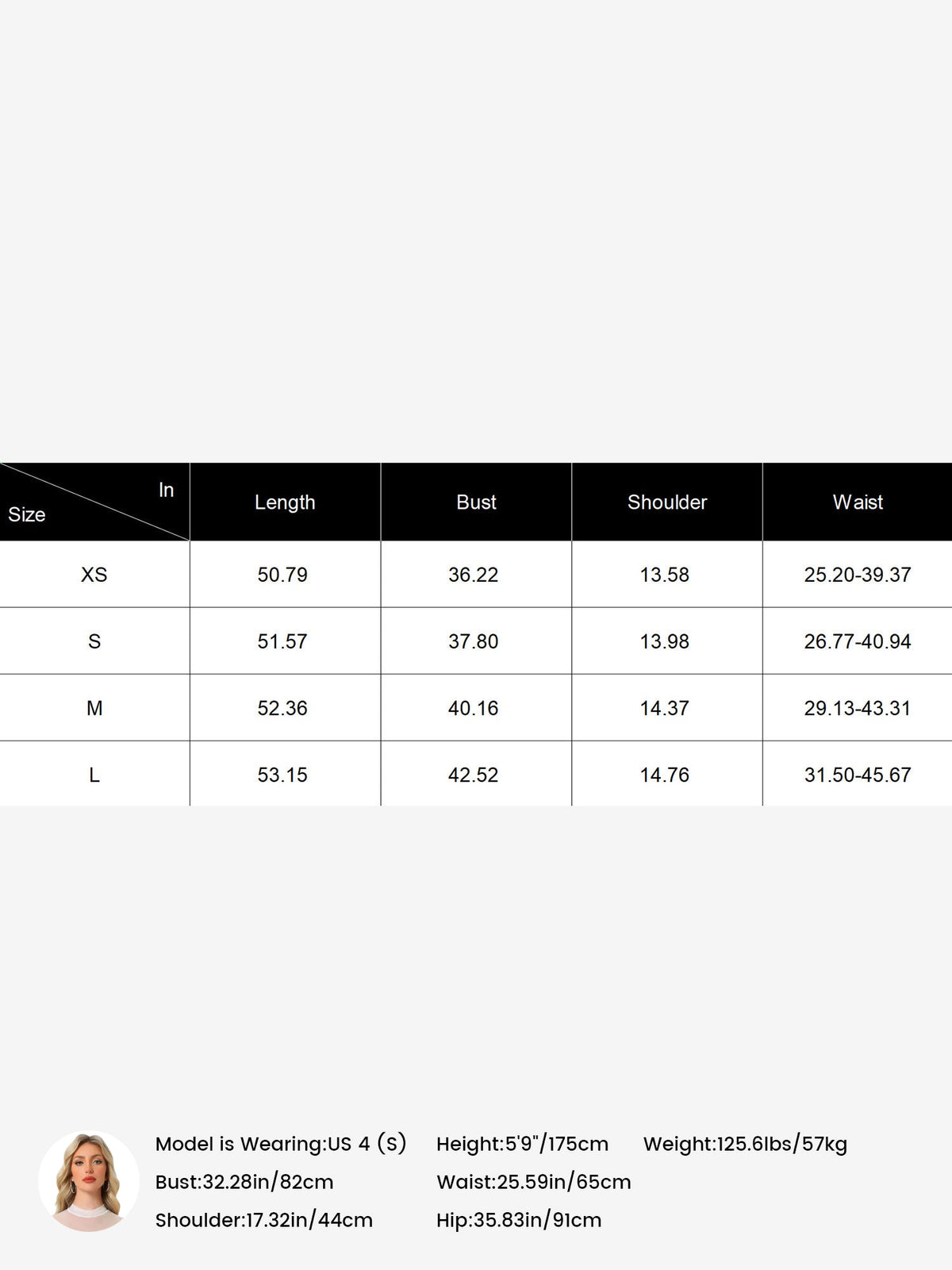Click the M size row label
The width and height of the screenshot is (952, 1270).
pos(94,708)
